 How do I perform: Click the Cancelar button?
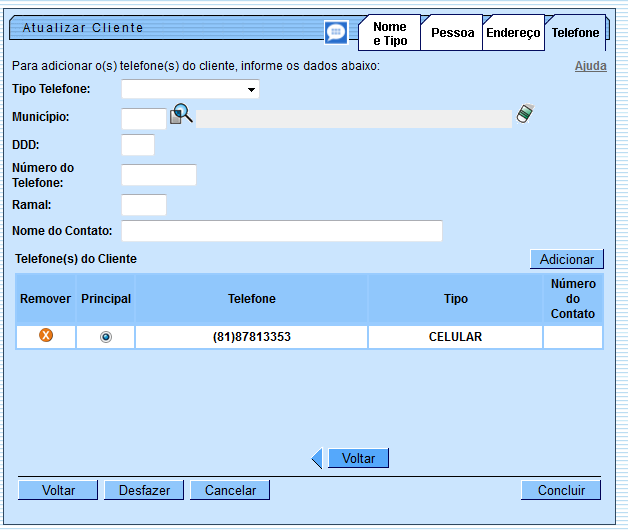coord(230,490)
